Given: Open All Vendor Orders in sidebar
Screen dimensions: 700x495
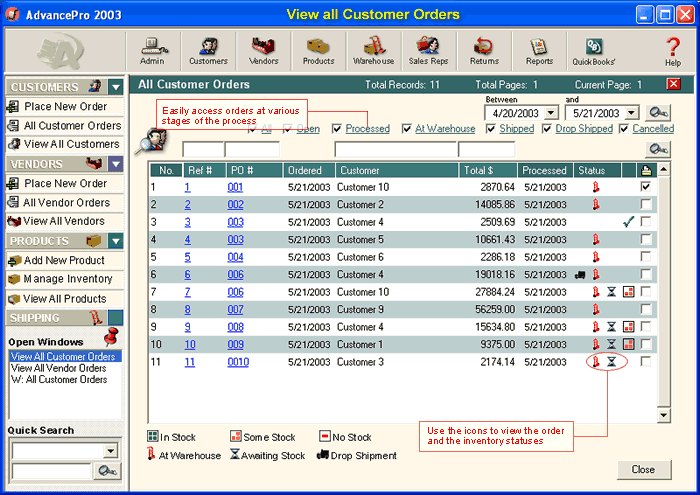Looking at the screenshot, I should 65,203.
